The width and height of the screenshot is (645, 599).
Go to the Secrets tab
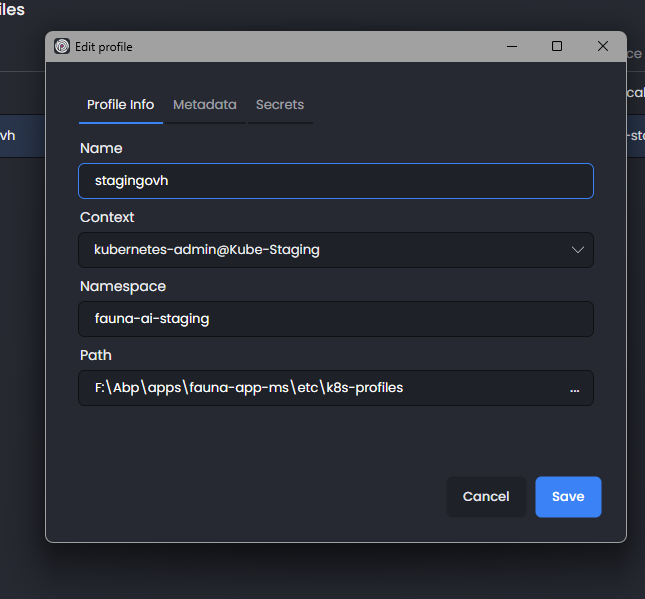(x=280, y=105)
